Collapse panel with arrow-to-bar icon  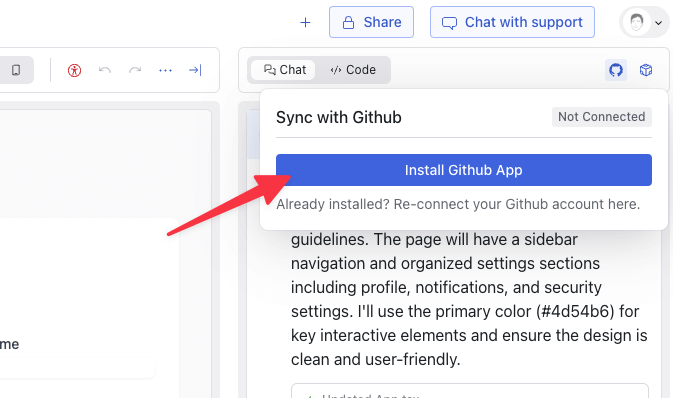click(195, 70)
